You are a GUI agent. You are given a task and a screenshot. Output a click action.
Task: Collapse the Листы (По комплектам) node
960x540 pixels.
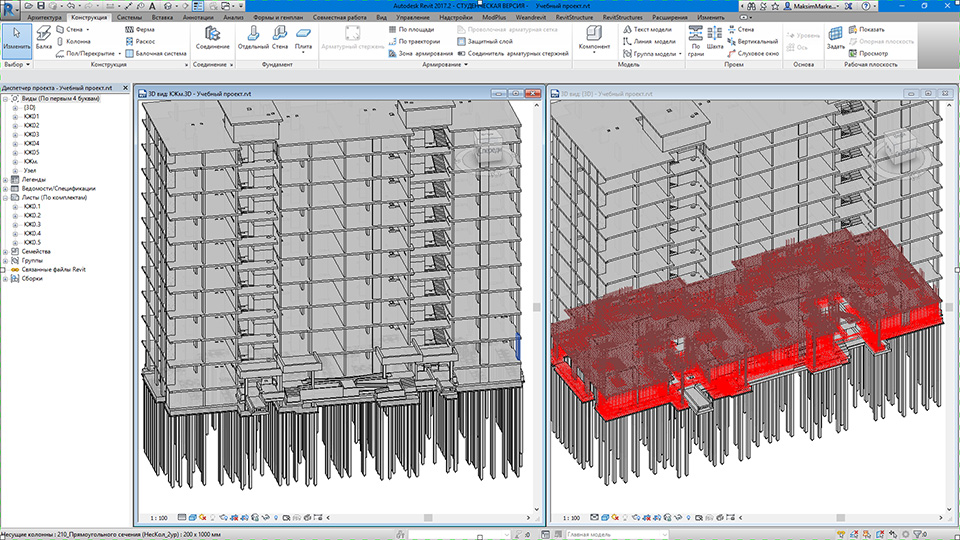[6, 198]
